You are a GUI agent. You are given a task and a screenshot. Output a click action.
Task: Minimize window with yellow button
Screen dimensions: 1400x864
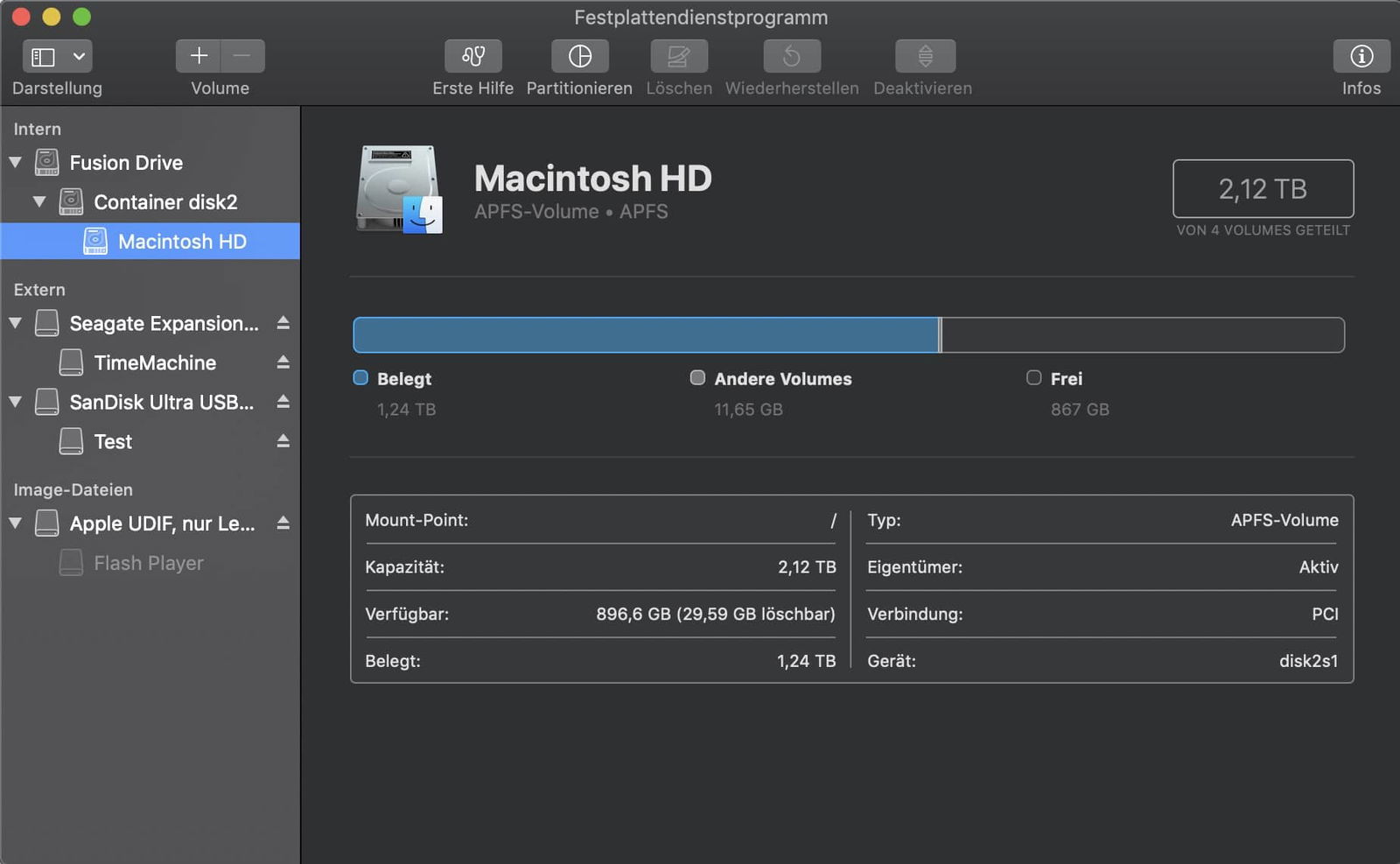pyautogui.click(x=52, y=17)
